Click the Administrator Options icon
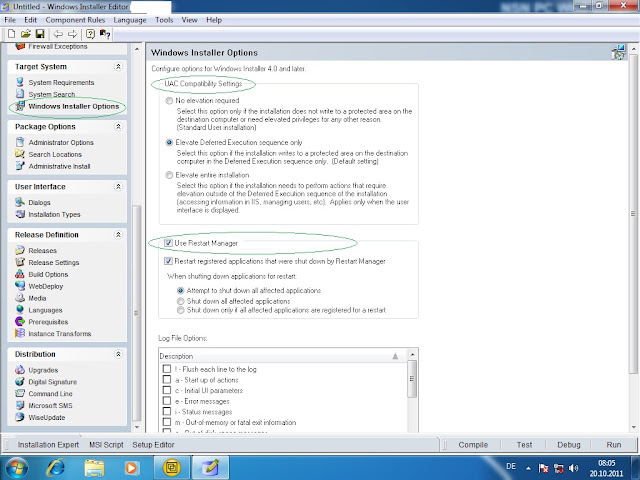Screen dimensions: 640x480 pyautogui.click(x=20, y=142)
